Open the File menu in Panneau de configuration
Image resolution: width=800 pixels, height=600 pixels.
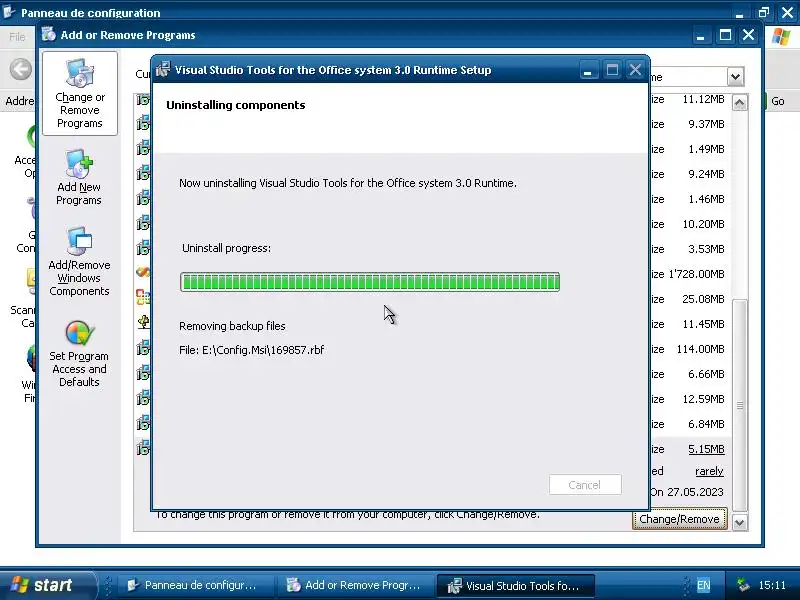click(x=17, y=37)
